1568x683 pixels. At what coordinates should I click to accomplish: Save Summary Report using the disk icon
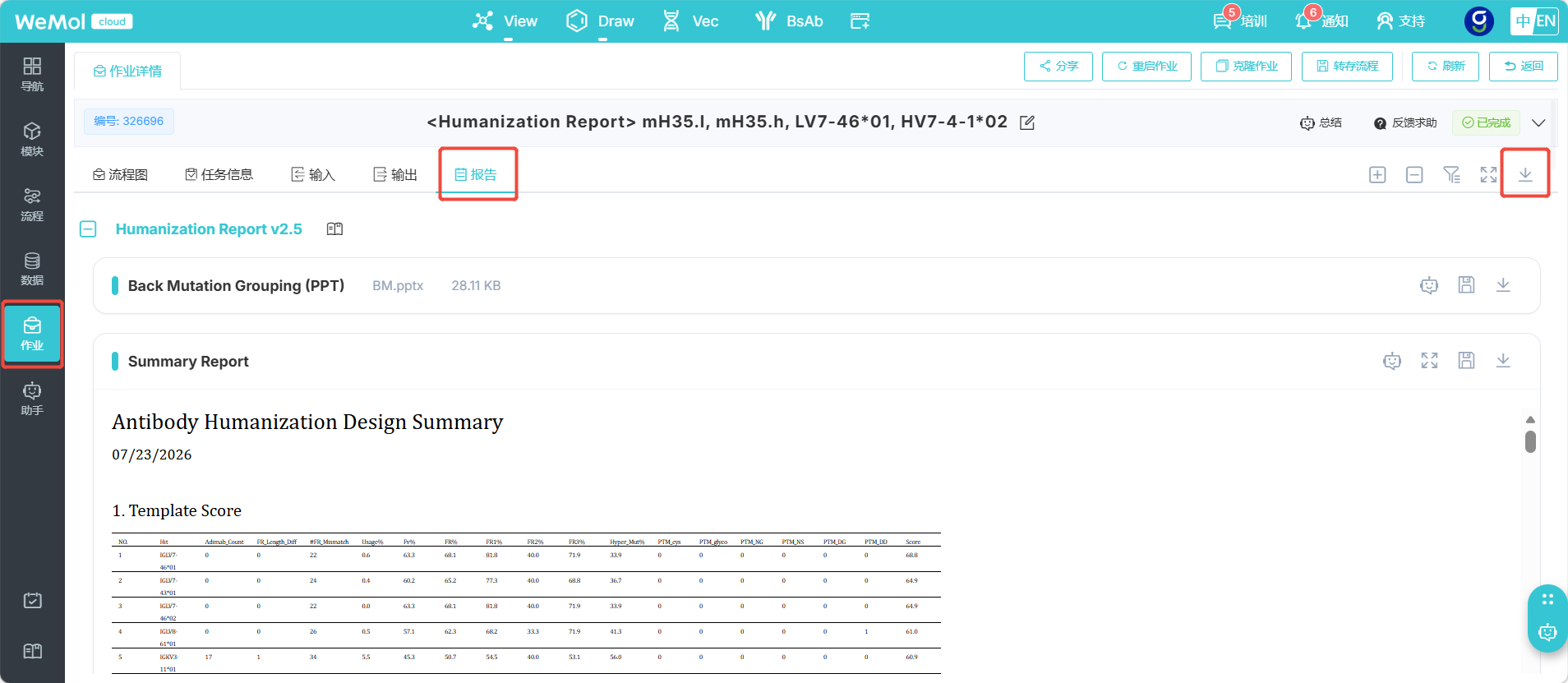click(x=1466, y=361)
